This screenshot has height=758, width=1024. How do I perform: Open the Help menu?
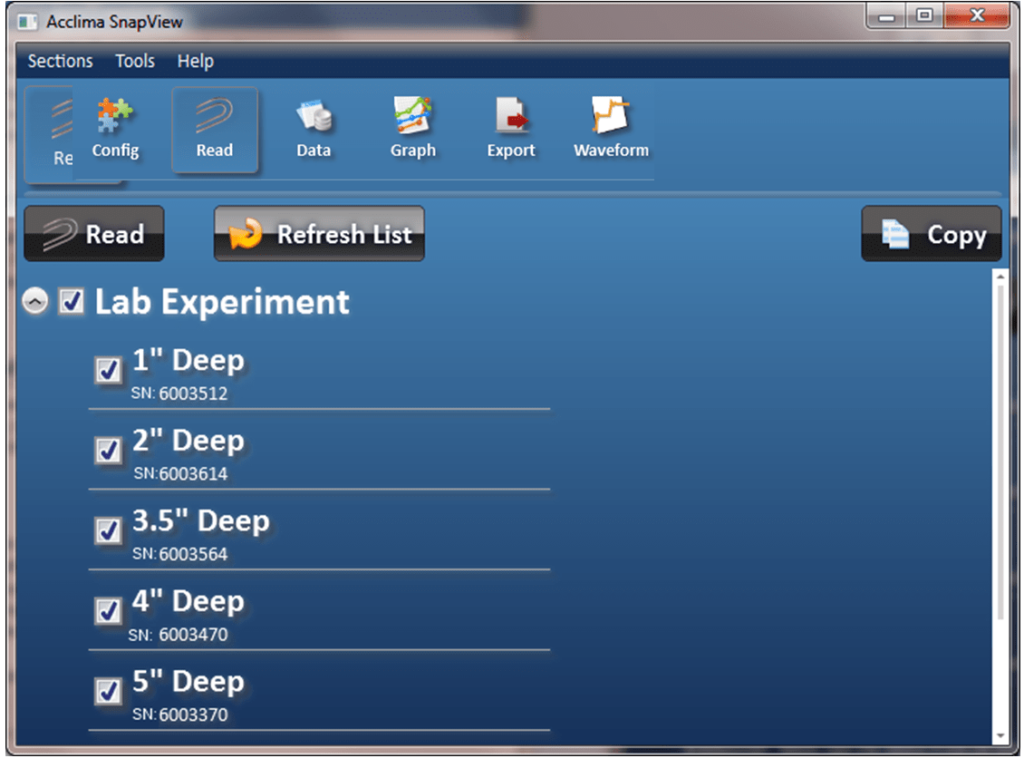pos(195,61)
